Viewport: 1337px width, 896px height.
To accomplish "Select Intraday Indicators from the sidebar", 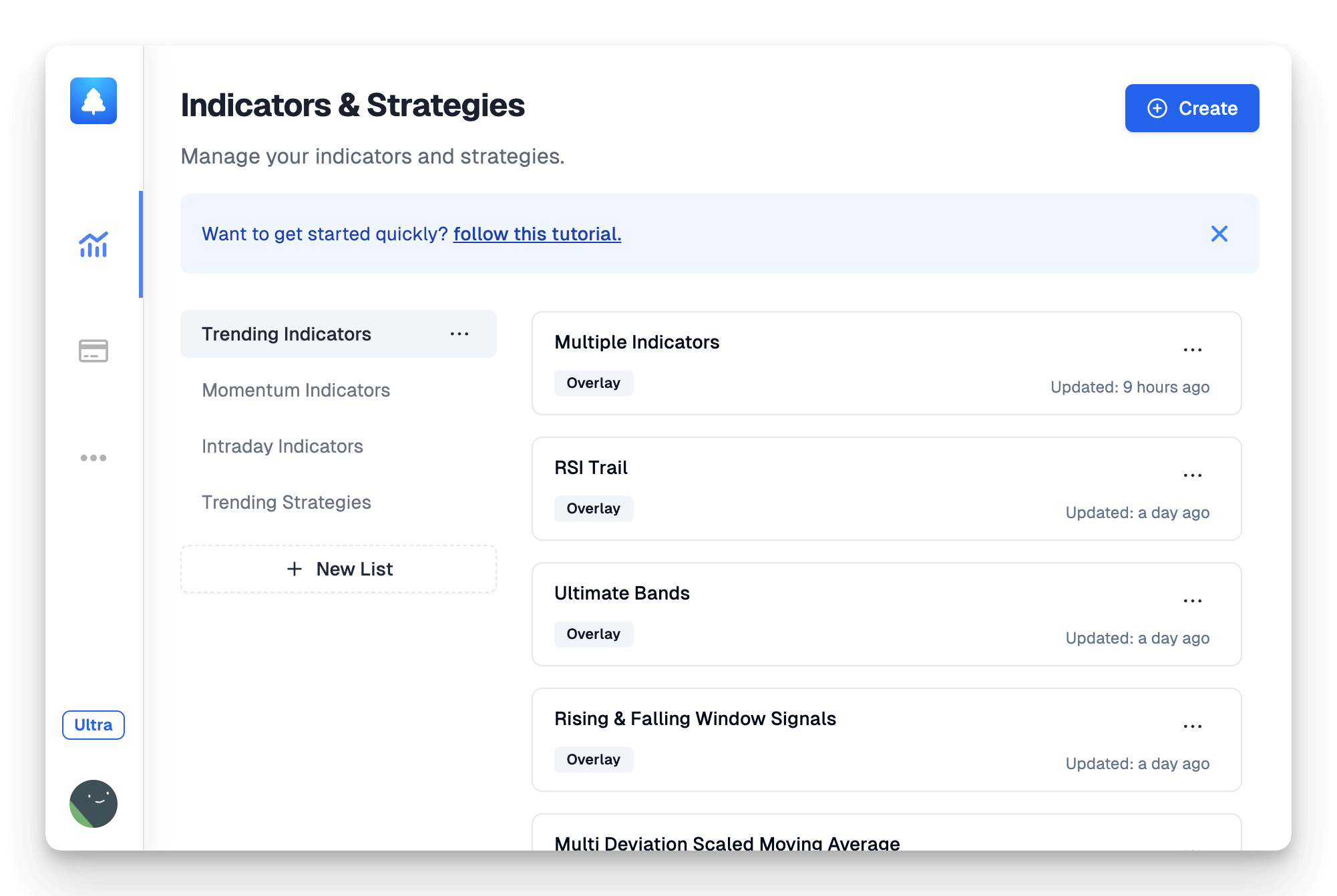I will click(281, 446).
